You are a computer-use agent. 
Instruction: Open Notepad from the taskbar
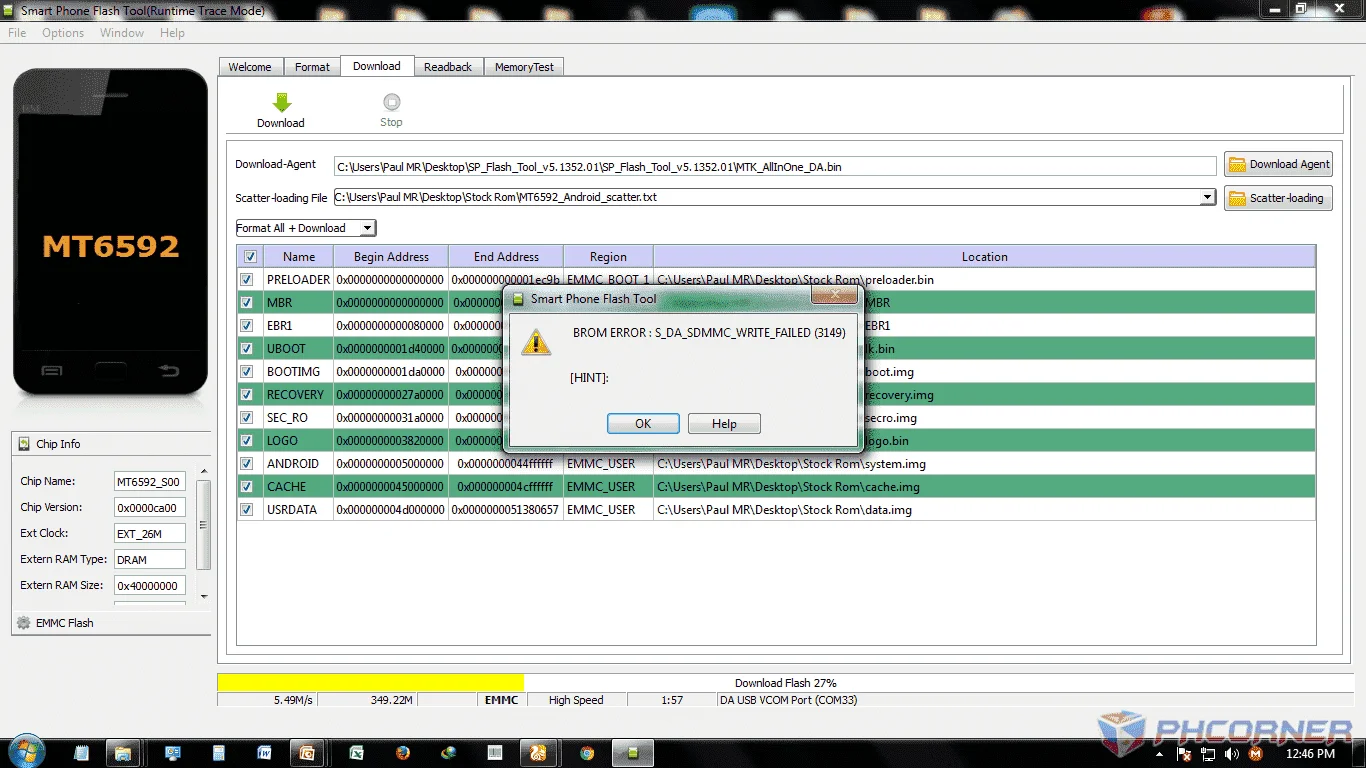click(x=82, y=753)
